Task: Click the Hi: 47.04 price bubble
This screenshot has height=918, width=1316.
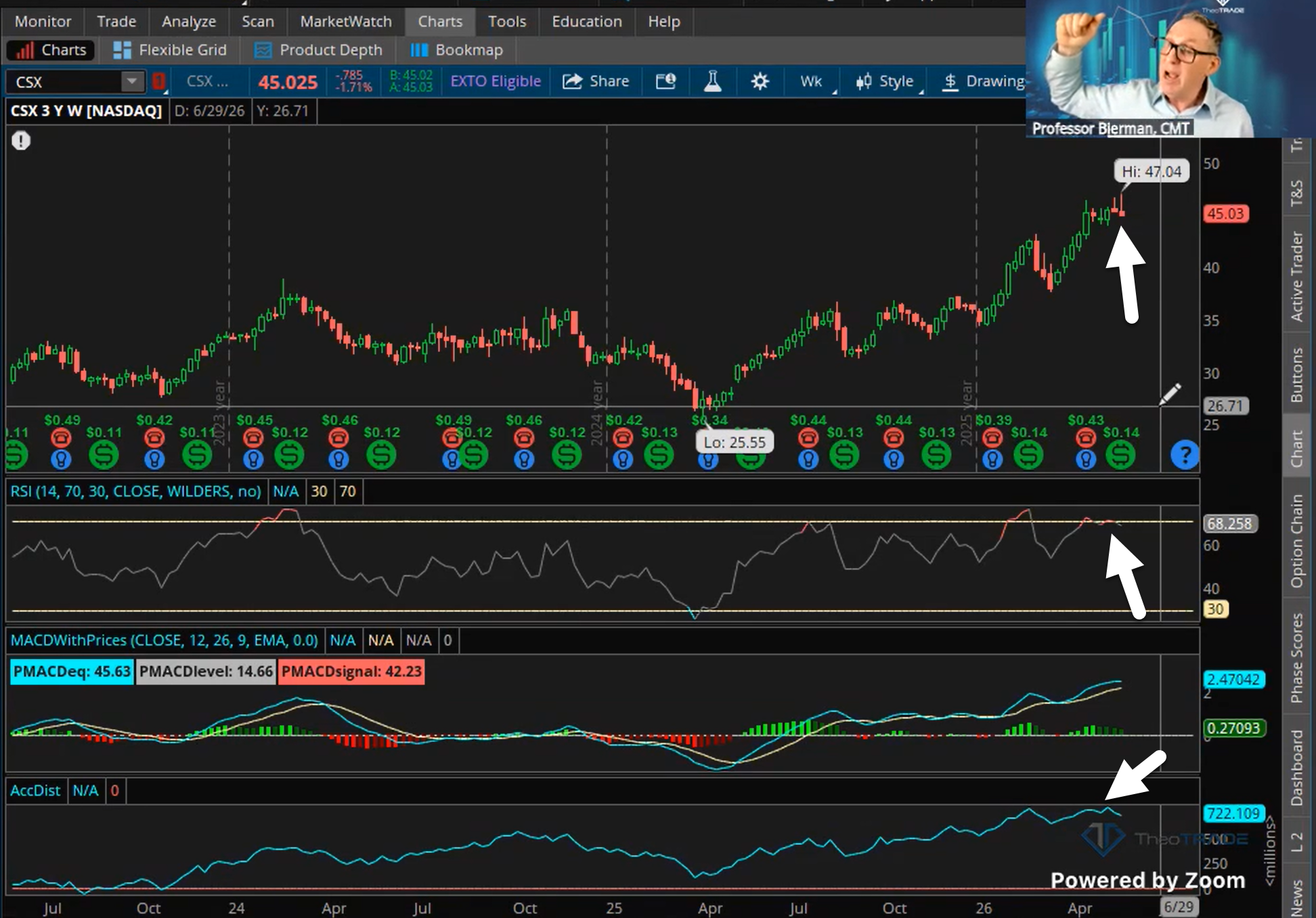Action: point(1151,171)
